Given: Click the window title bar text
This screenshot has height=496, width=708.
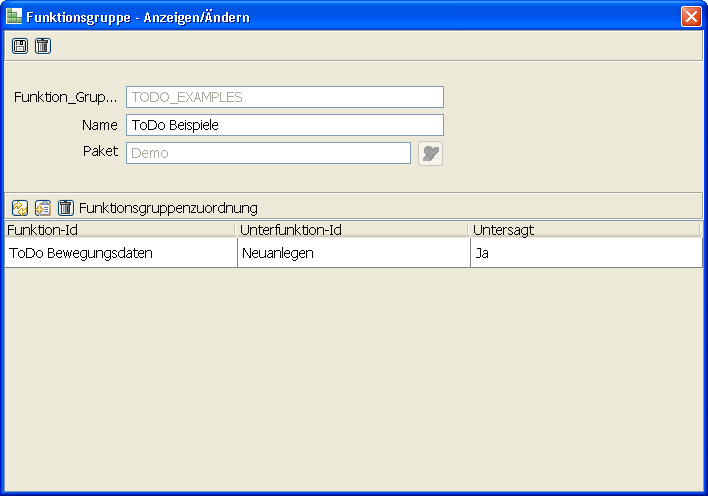Looking at the screenshot, I should (138, 17).
